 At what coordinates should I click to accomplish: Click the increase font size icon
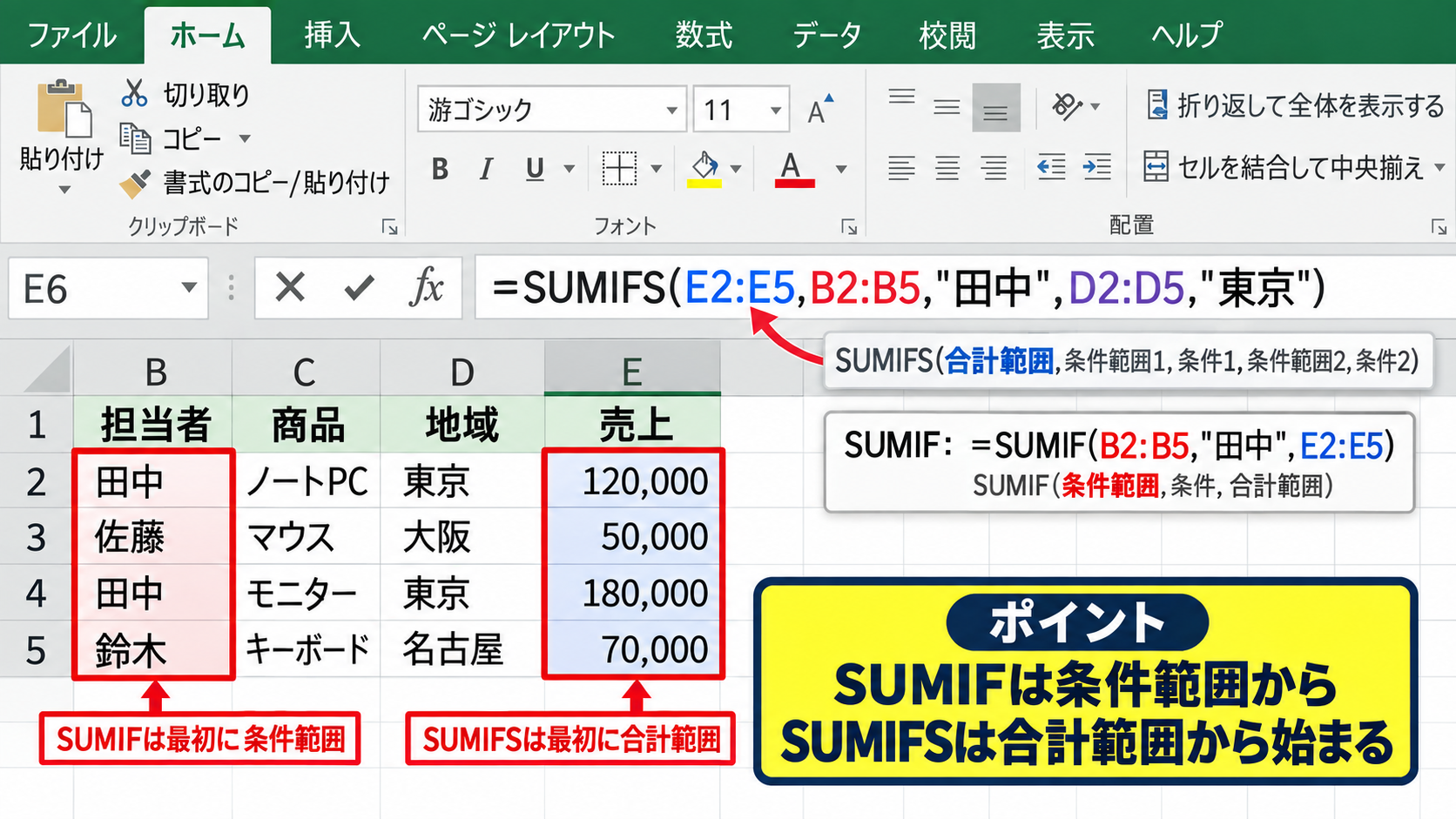pyautogui.click(x=819, y=110)
